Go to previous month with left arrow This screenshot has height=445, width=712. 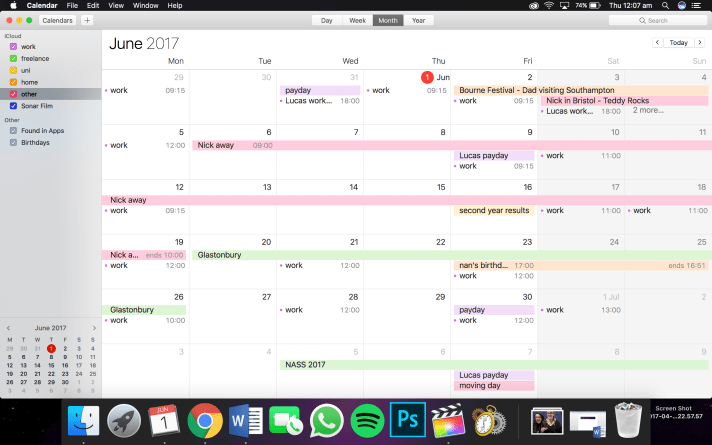pos(657,43)
